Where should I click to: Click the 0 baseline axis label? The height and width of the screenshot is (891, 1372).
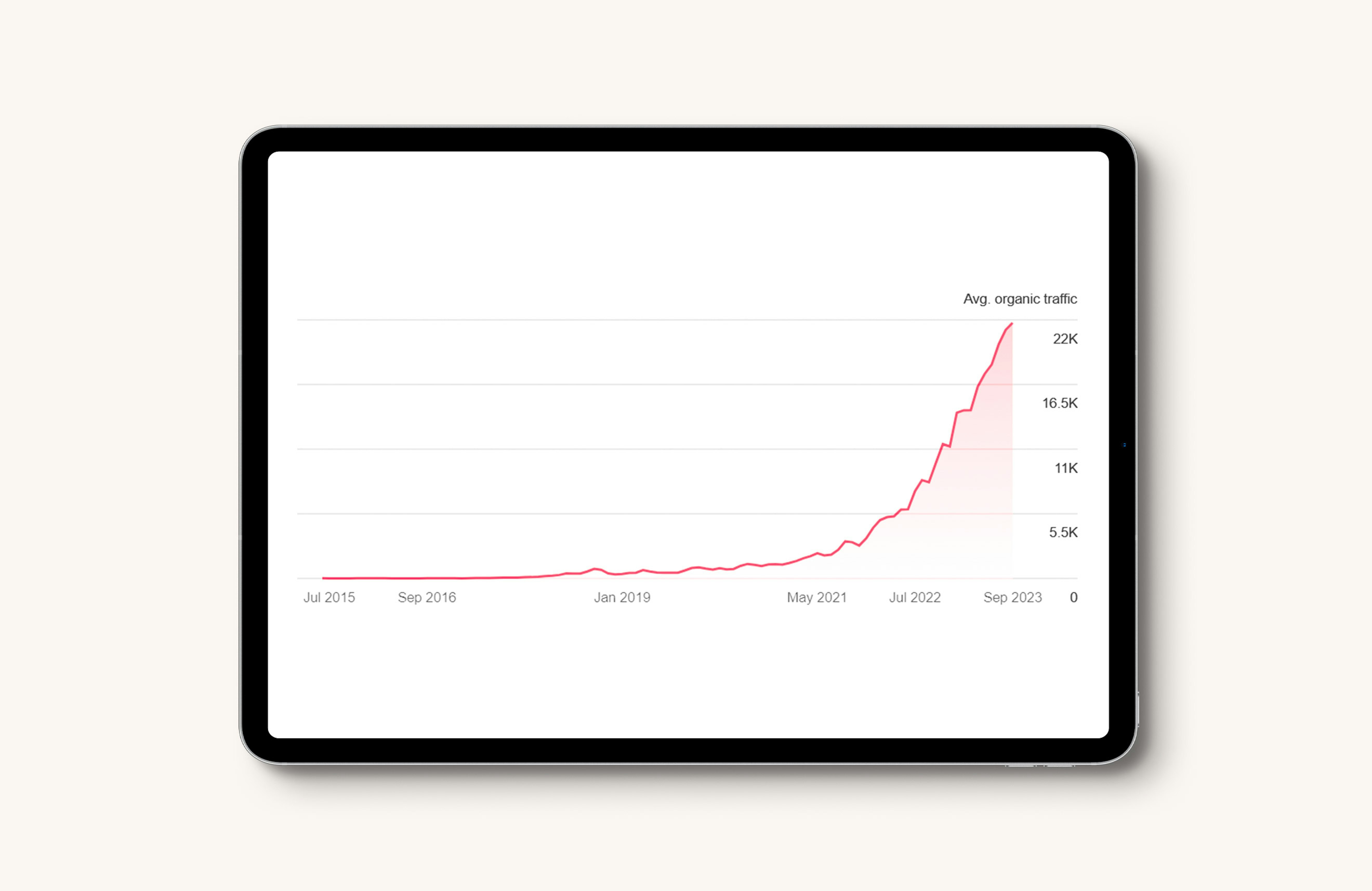(x=1073, y=598)
